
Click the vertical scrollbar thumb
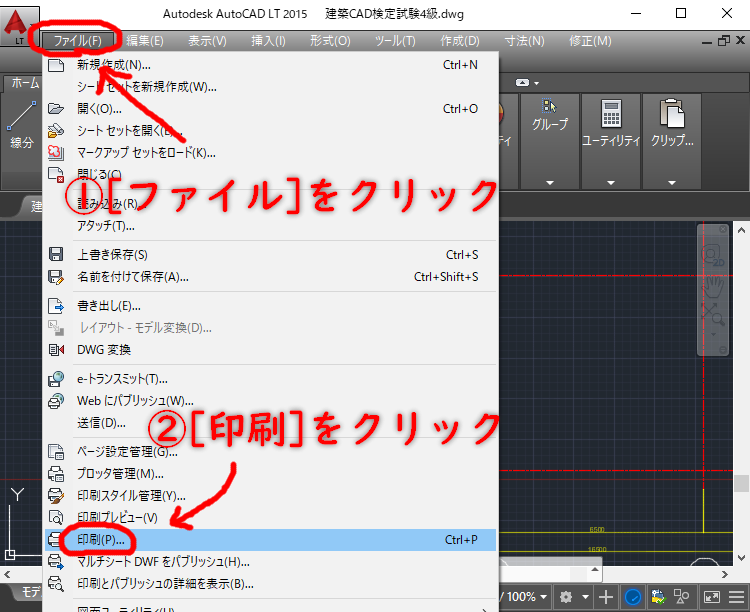click(x=741, y=483)
